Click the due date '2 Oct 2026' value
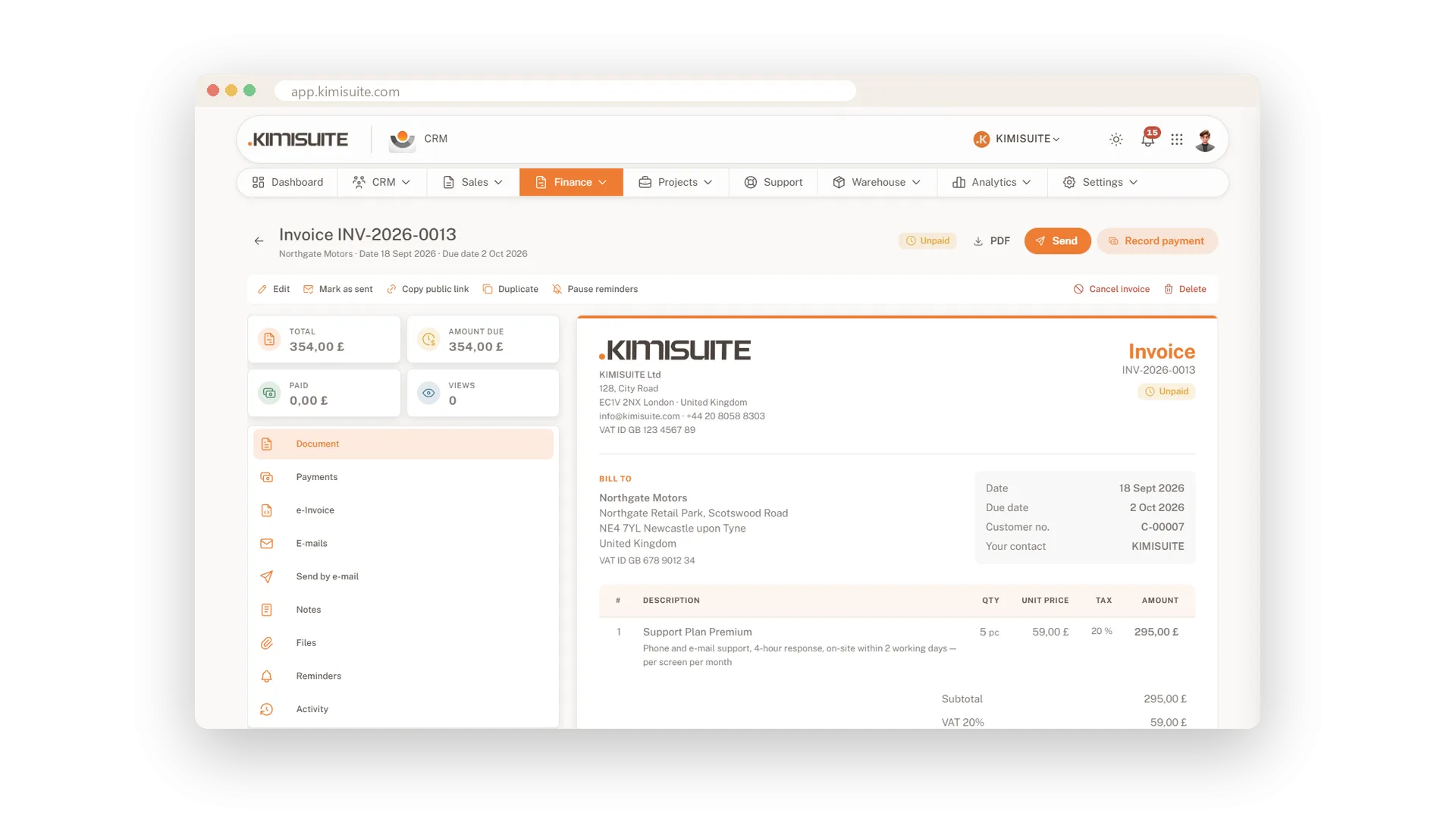This screenshot has width=1456, height=819. pos(1156,508)
